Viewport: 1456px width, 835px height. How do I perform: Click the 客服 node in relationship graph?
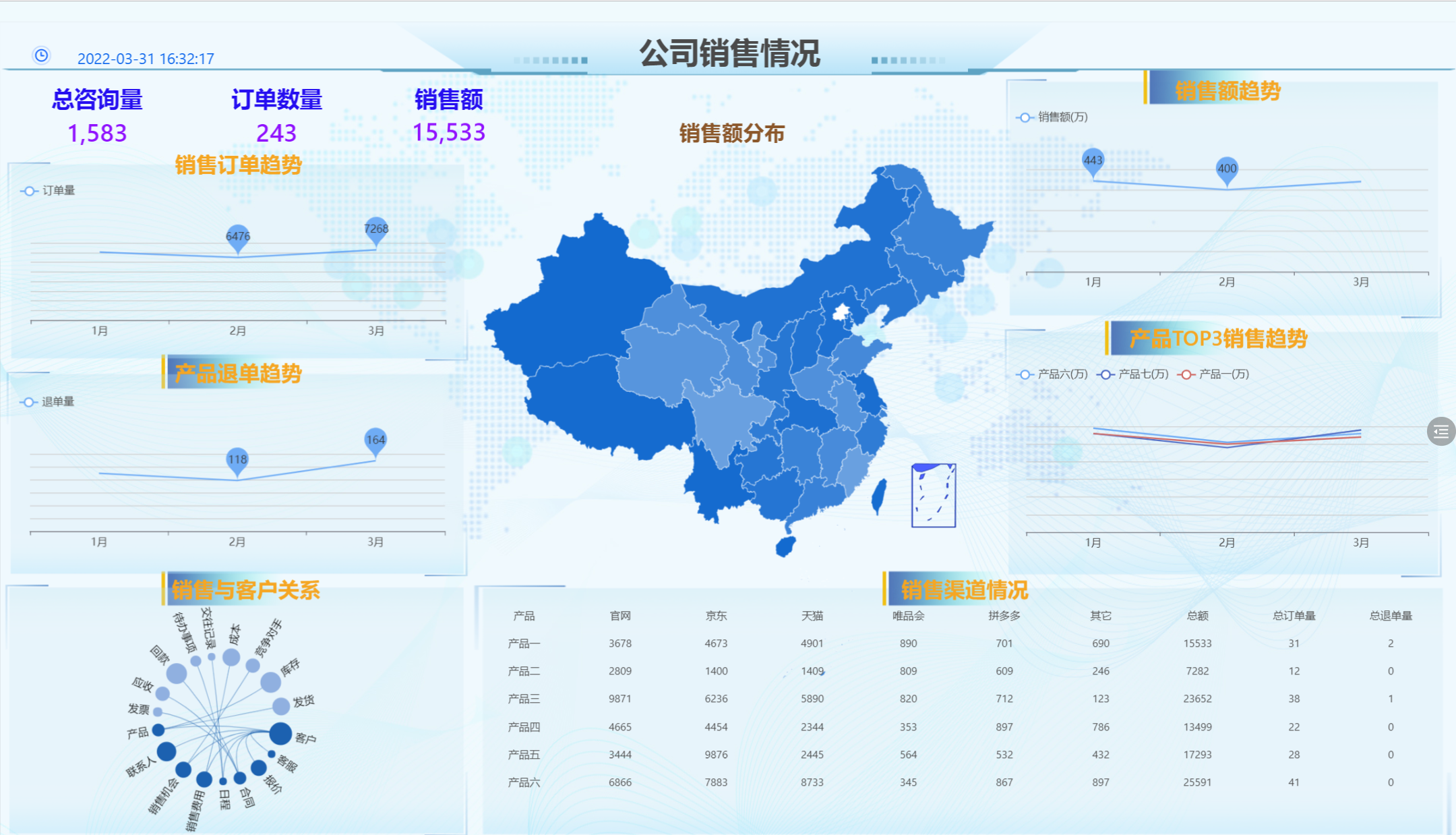(272, 754)
